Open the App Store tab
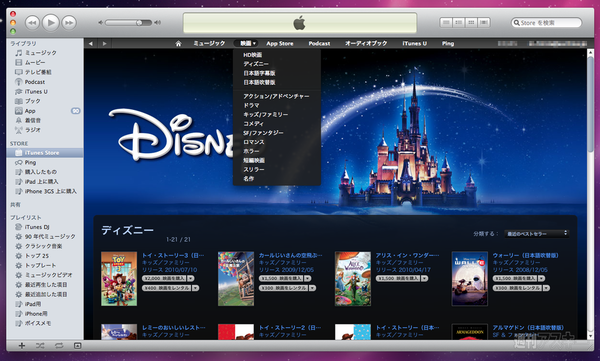 point(280,43)
